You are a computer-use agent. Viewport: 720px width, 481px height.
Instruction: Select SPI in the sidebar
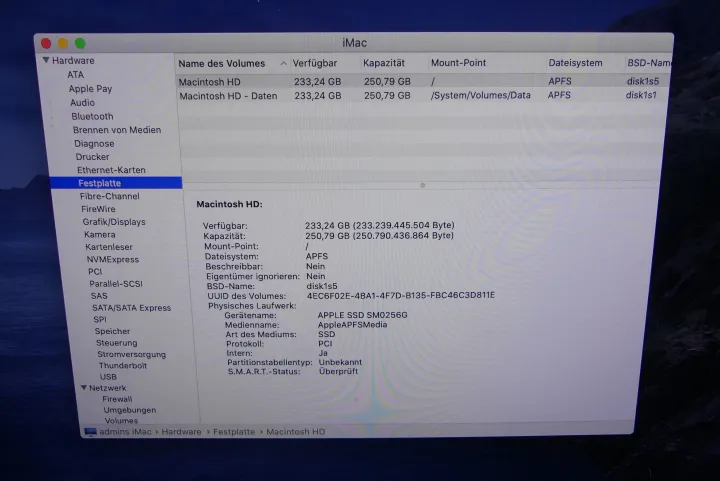click(100, 319)
